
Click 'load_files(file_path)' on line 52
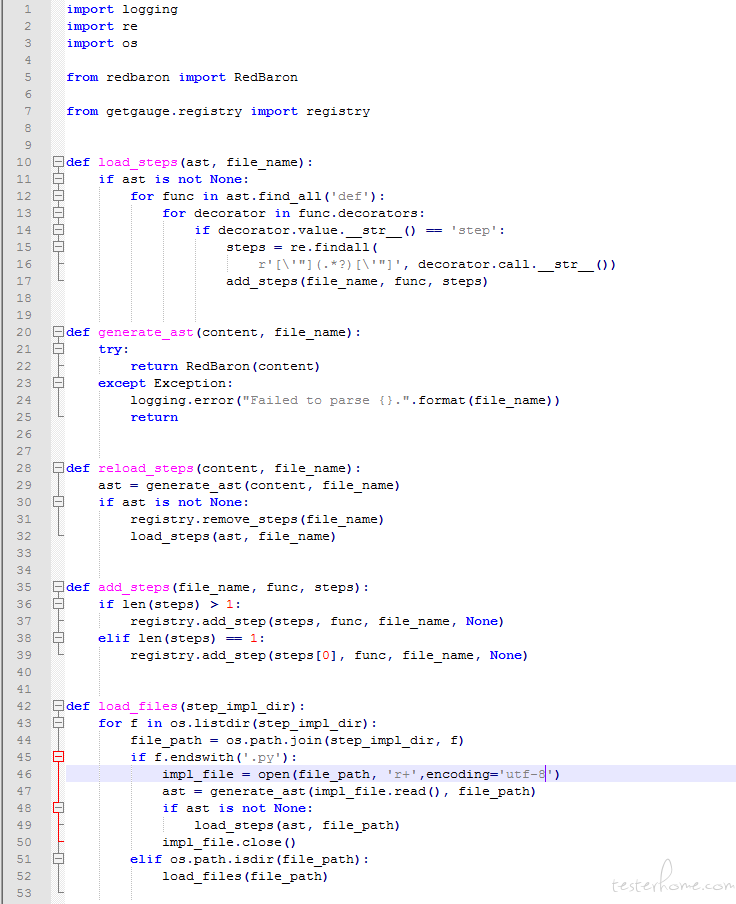(x=245, y=876)
